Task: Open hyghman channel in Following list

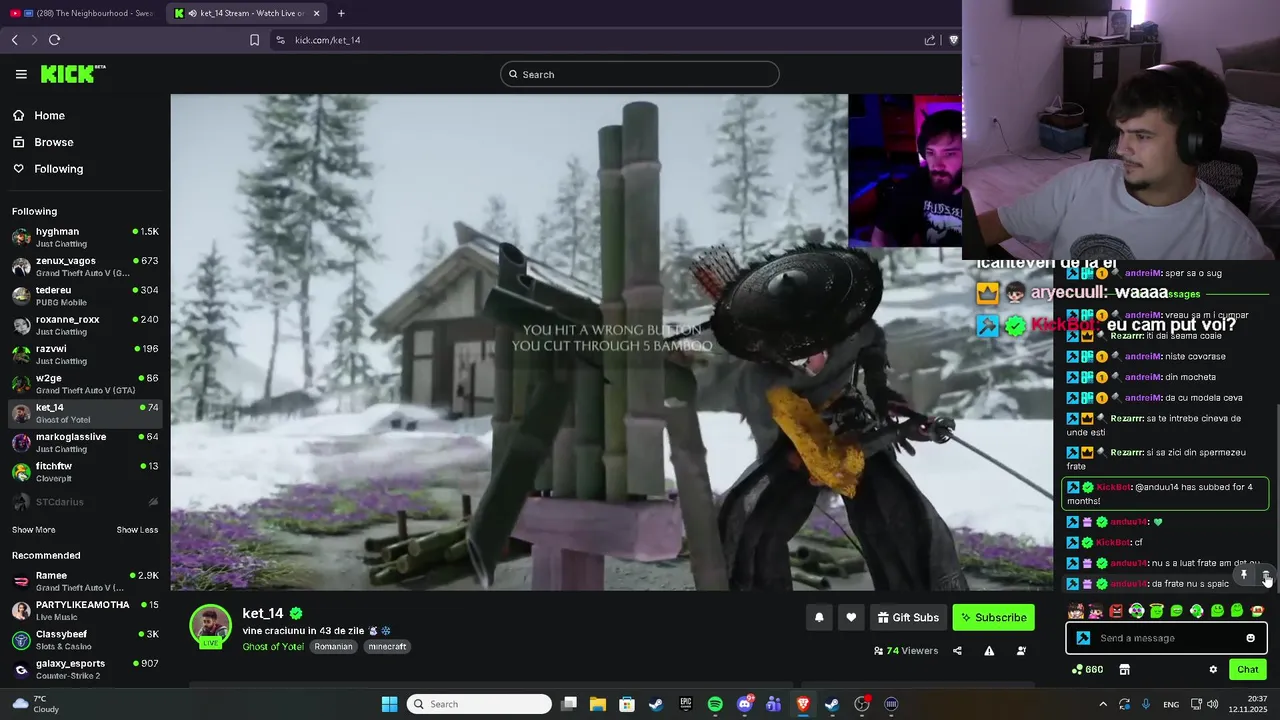Action: [85, 237]
